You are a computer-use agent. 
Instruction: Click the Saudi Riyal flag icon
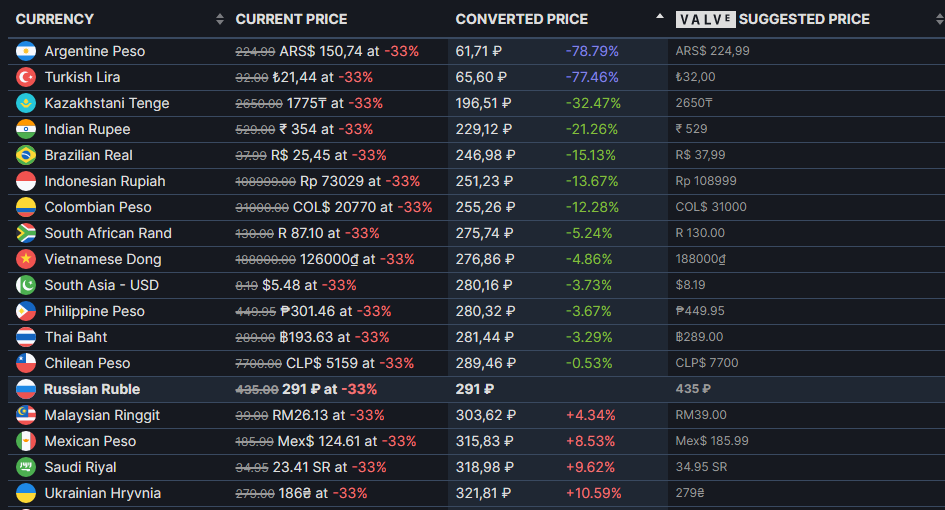(x=26, y=467)
